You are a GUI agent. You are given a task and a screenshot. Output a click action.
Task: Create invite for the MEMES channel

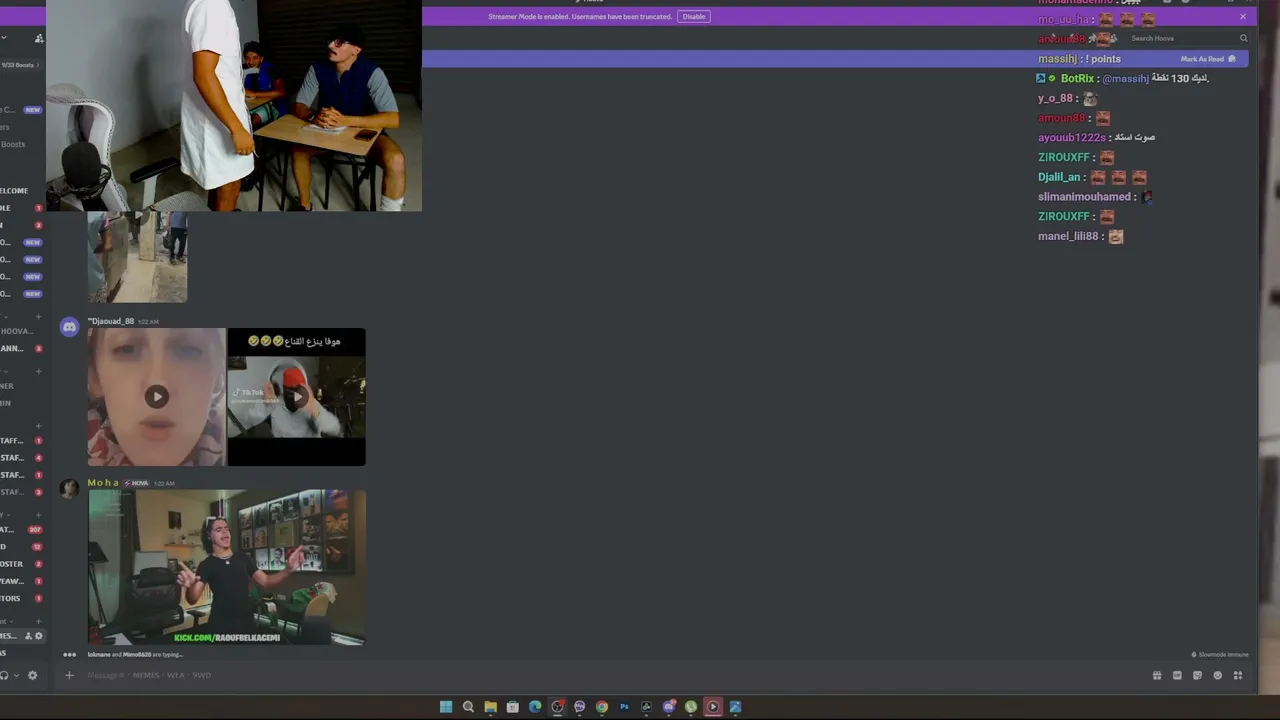click(x=28, y=636)
